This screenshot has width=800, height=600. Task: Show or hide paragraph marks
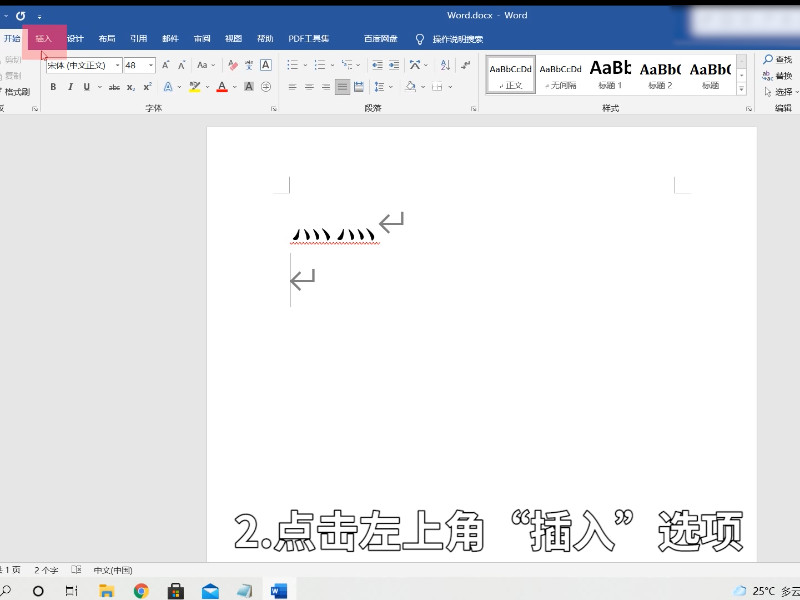pos(465,65)
